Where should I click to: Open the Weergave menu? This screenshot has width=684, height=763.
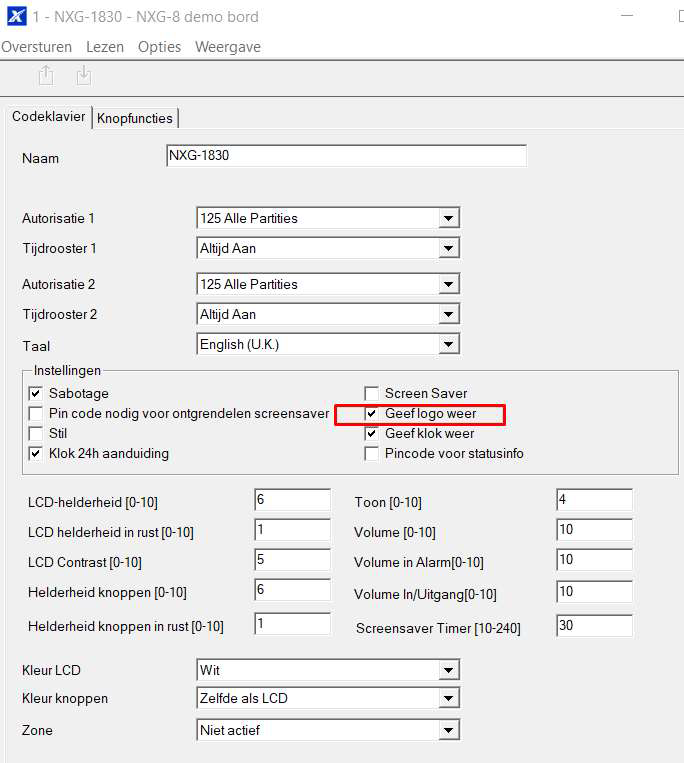tap(228, 47)
